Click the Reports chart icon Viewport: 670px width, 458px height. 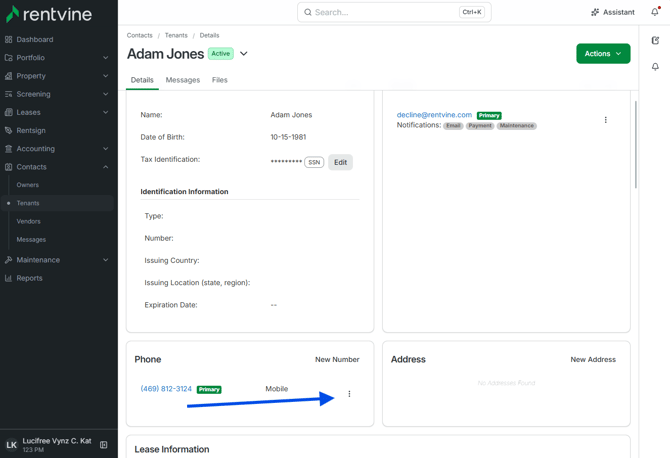tap(8, 278)
